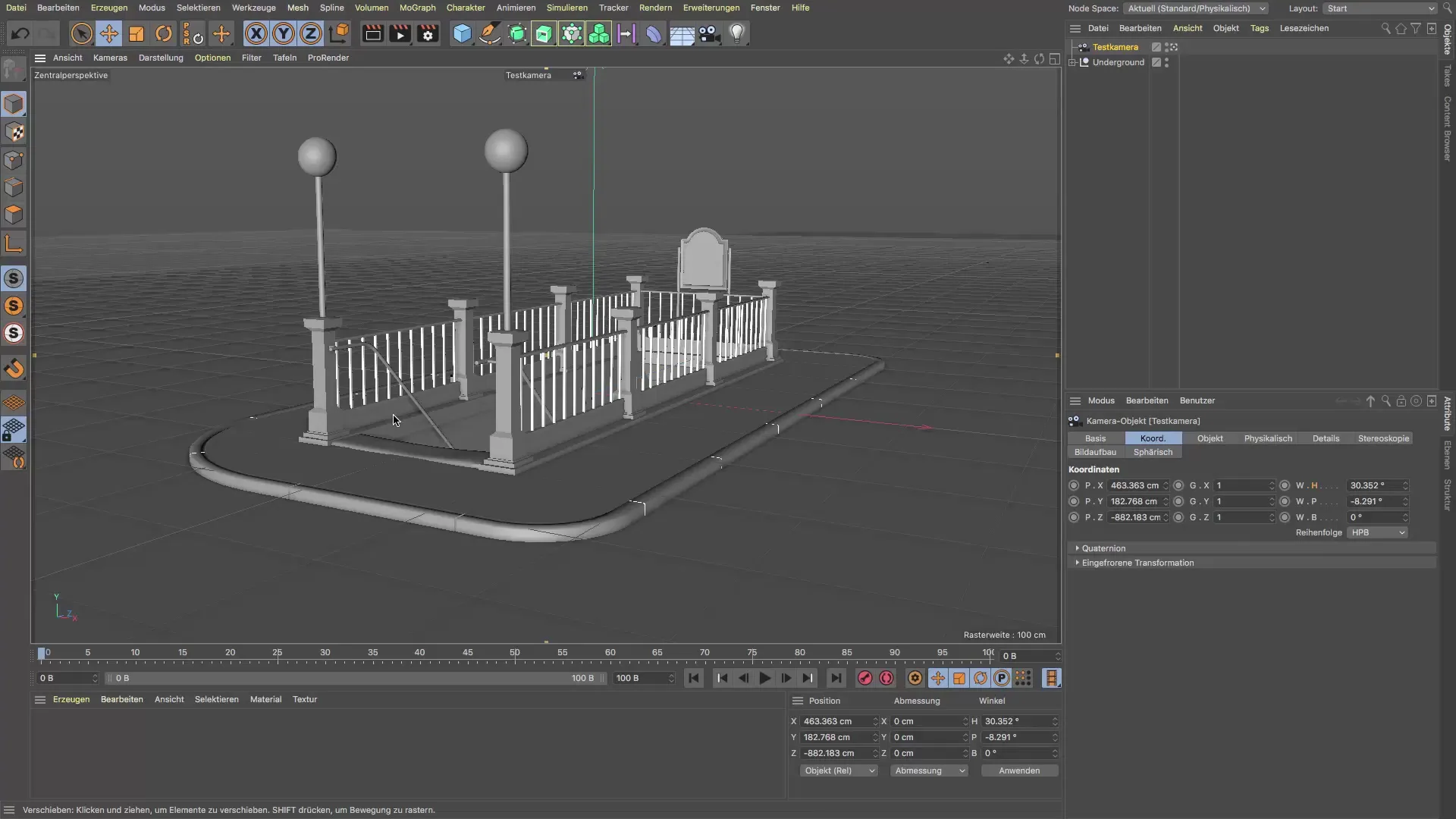Search objects with magnifier icon
This screenshot has width=1456, height=819.
(1385, 28)
